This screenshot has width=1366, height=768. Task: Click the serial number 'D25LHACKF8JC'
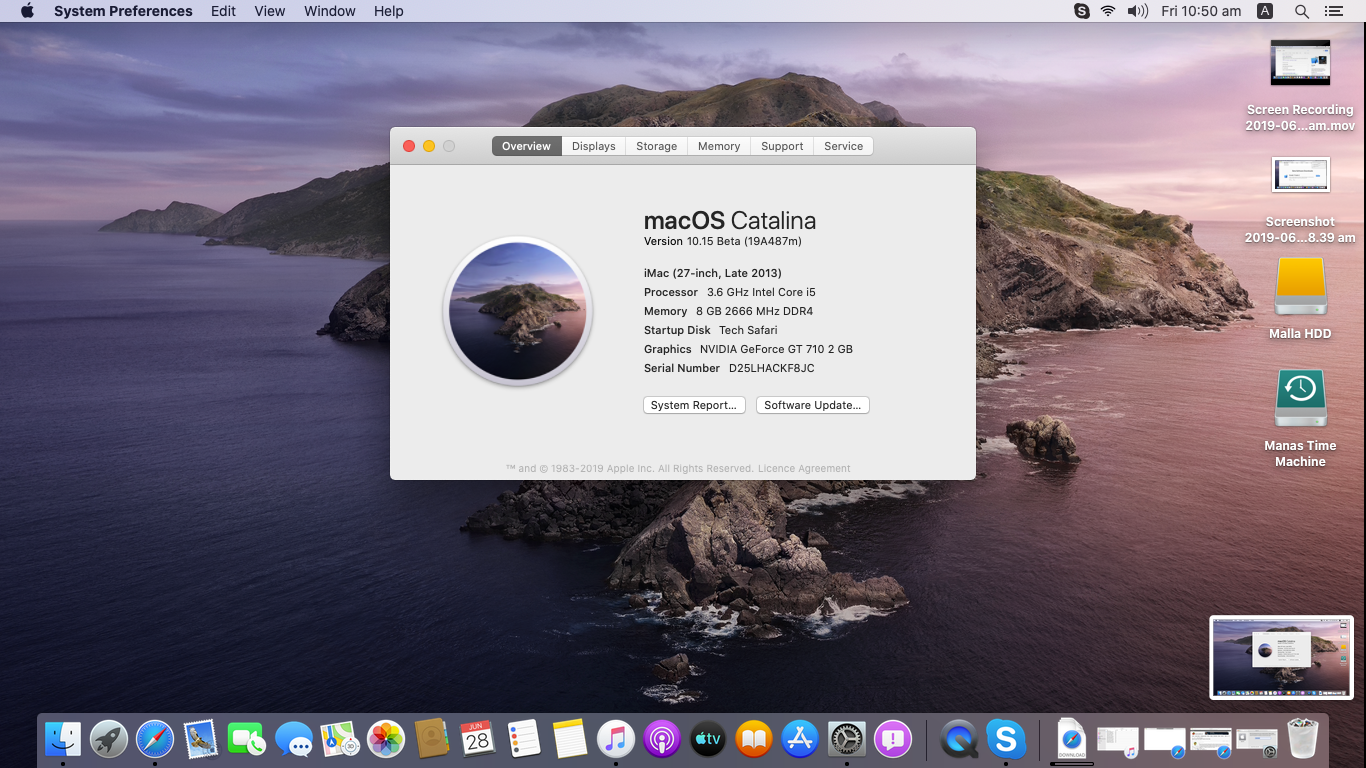pyautogui.click(x=771, y=368)
